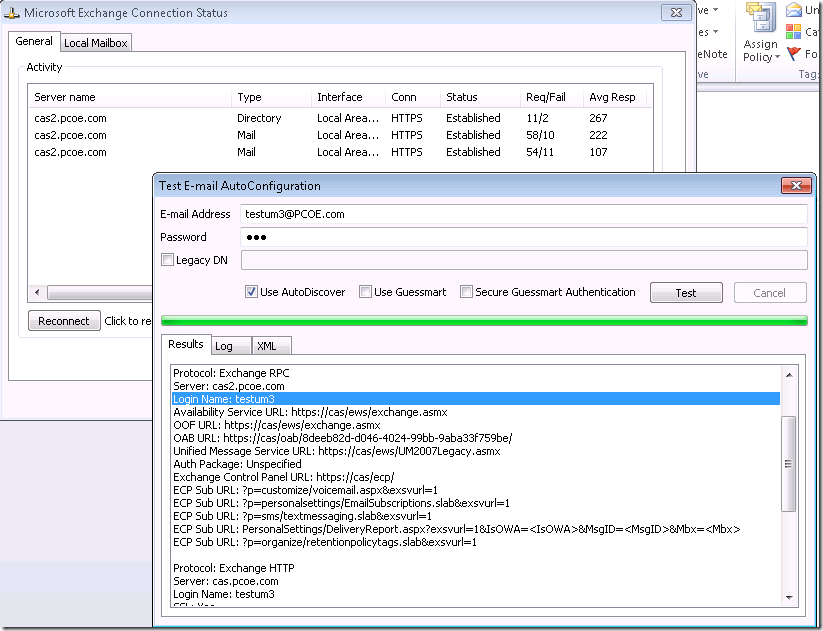Image resolution: width=823 pixels, height=631 pixels.
Task: Click the Unified Message Service URL line
Action: (476, 451)
